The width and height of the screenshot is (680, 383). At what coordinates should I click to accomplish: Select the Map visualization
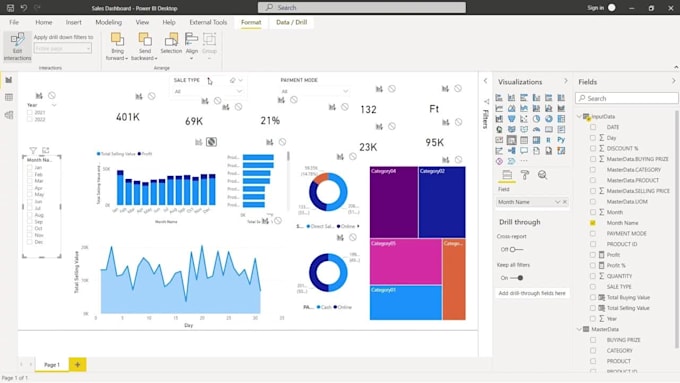[x=499, y=129]
